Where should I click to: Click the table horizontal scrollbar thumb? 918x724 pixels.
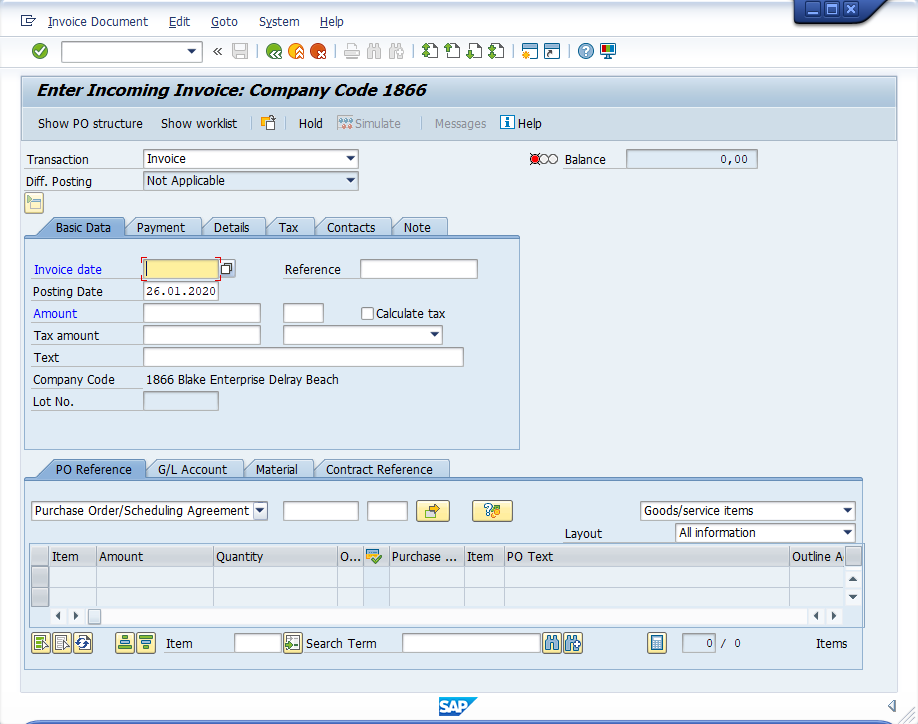(x=95, y=616)
